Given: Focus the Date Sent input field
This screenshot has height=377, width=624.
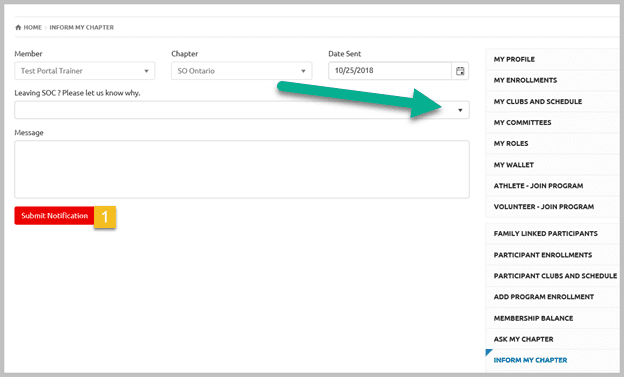Looking at the screenshot, I should 390,71.
